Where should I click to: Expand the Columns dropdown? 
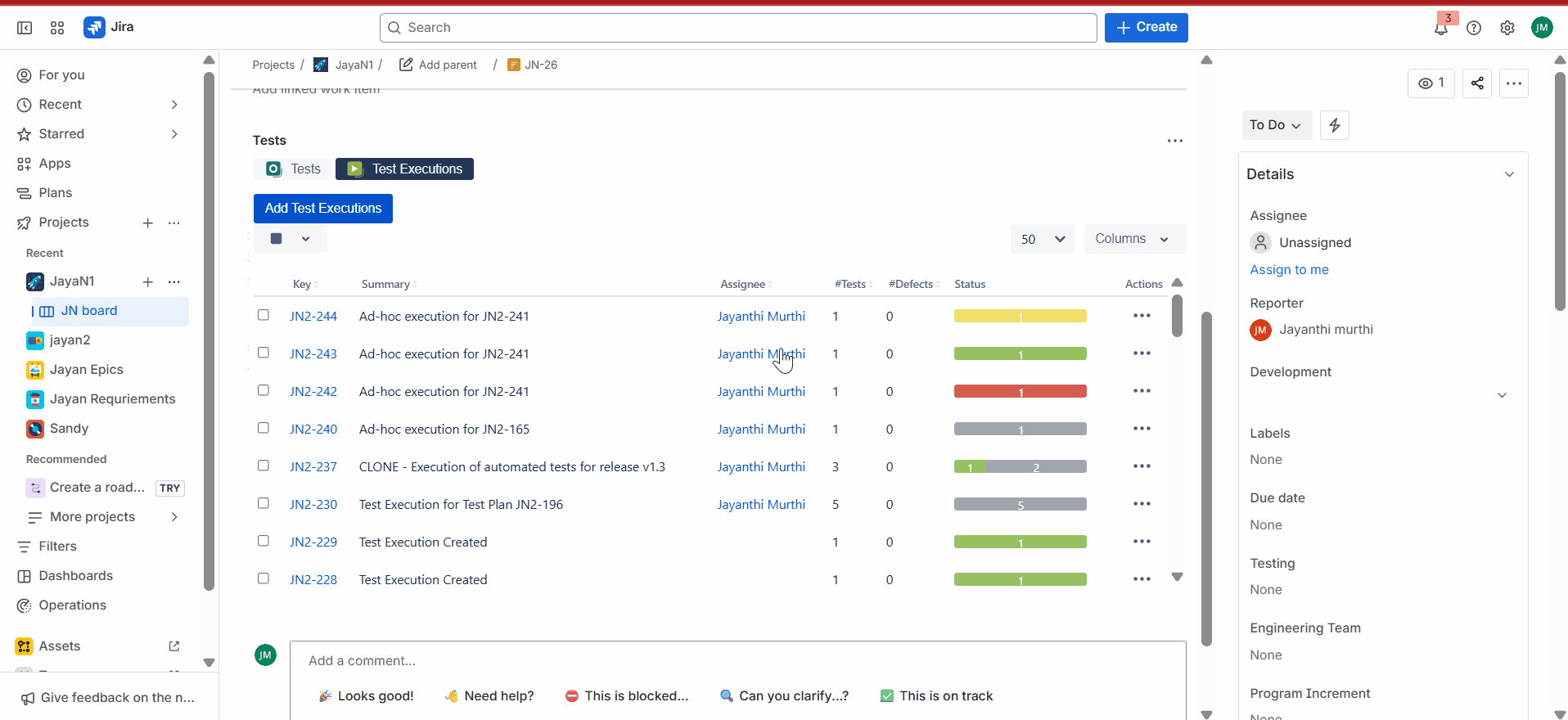pos(1133,239)
